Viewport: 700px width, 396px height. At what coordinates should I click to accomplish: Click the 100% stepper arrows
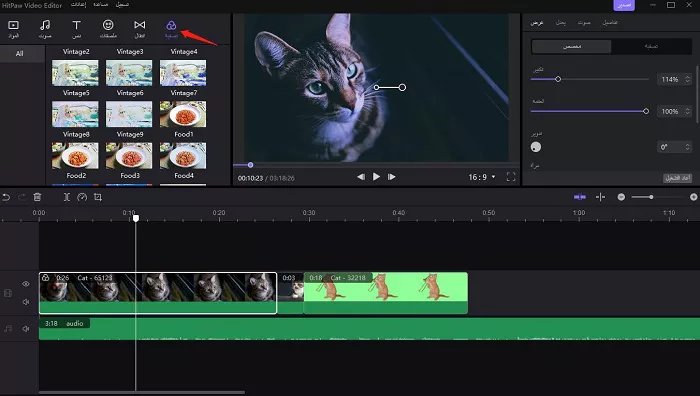coord(688,112)
